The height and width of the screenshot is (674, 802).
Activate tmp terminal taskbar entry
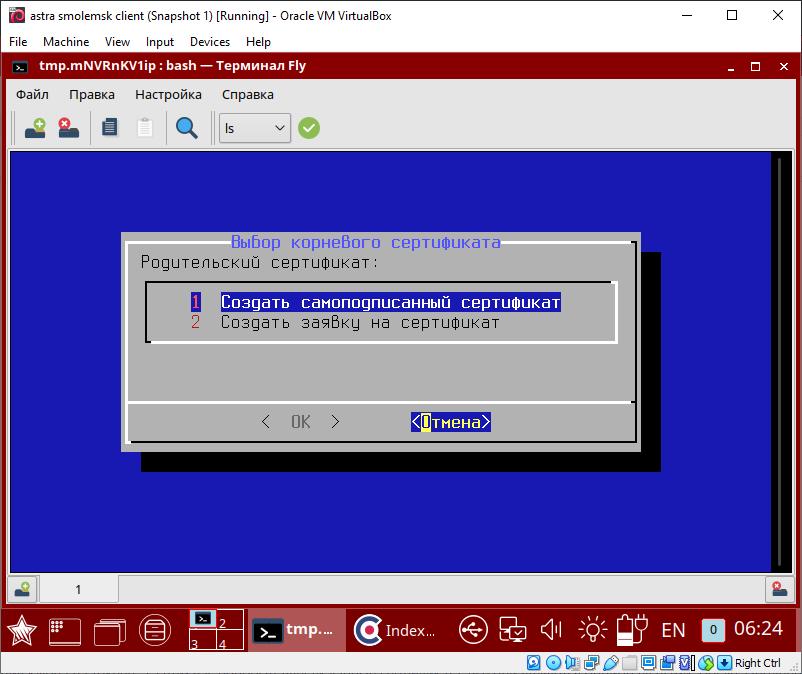[297, 630]
